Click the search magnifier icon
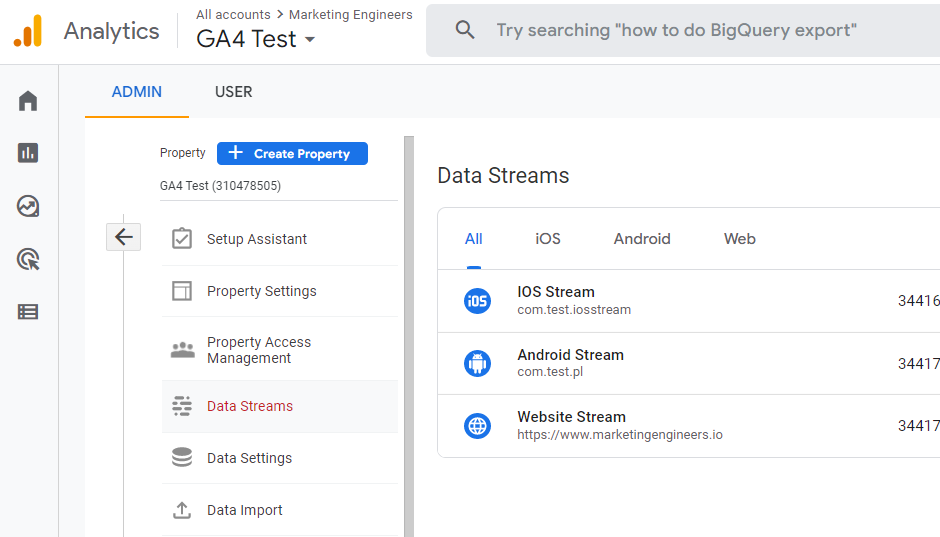Viewport: 940px width, 537px height. pos(465,29)
